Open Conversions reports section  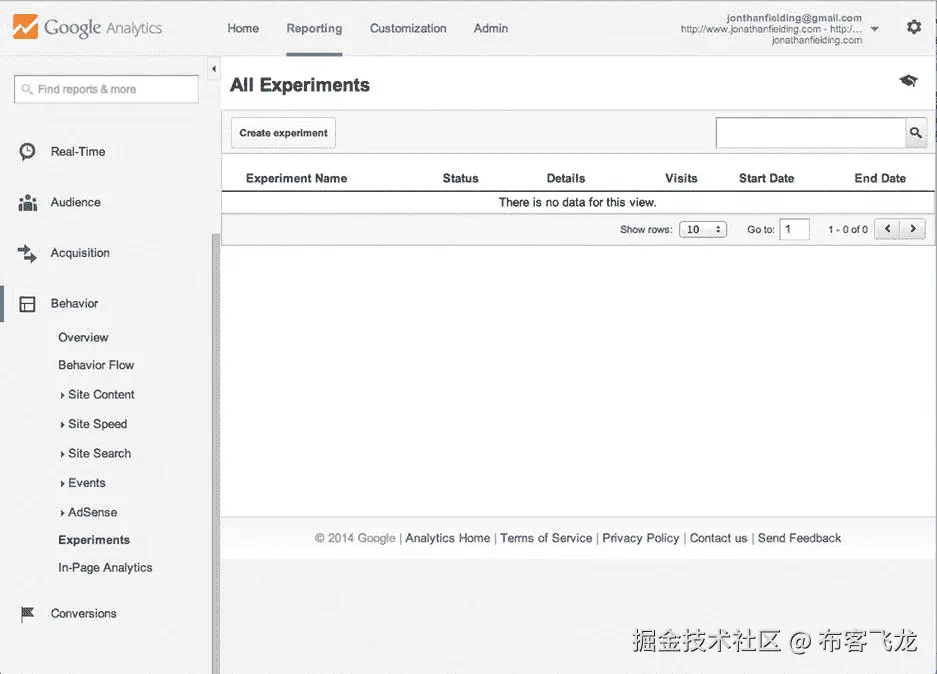point(84,614)
